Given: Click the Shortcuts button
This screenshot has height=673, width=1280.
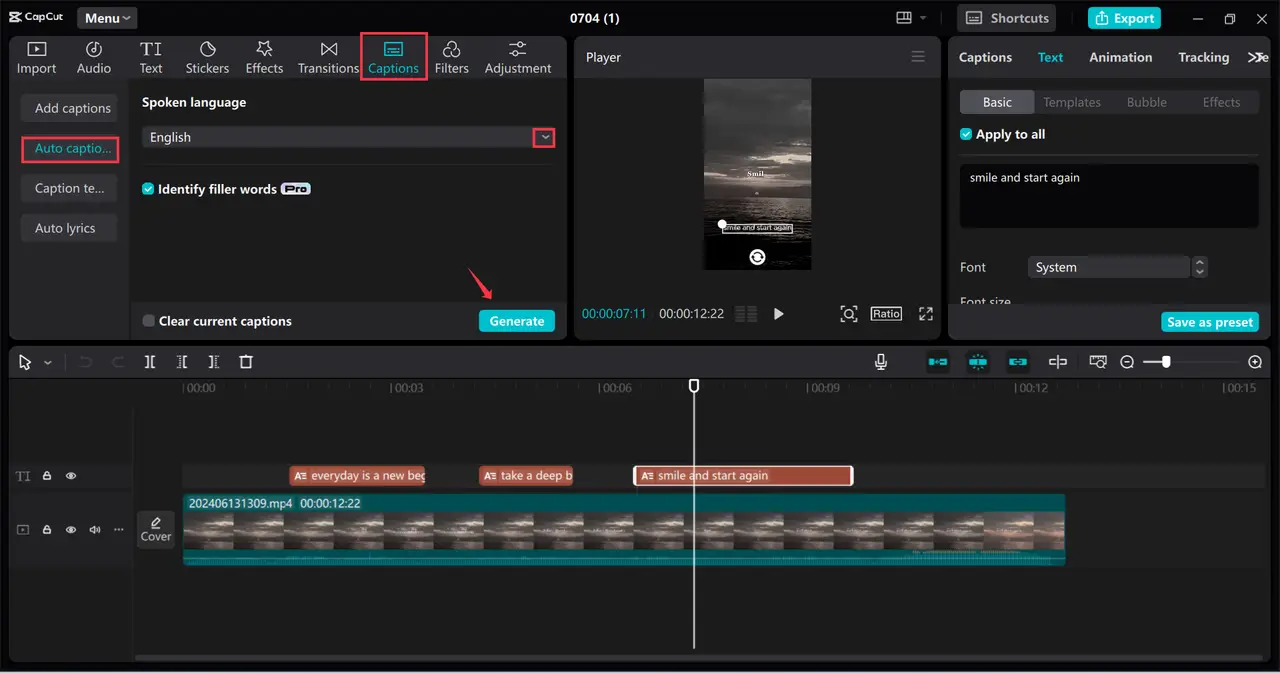Looking at the screenshot, I should tap(1007, 18).
